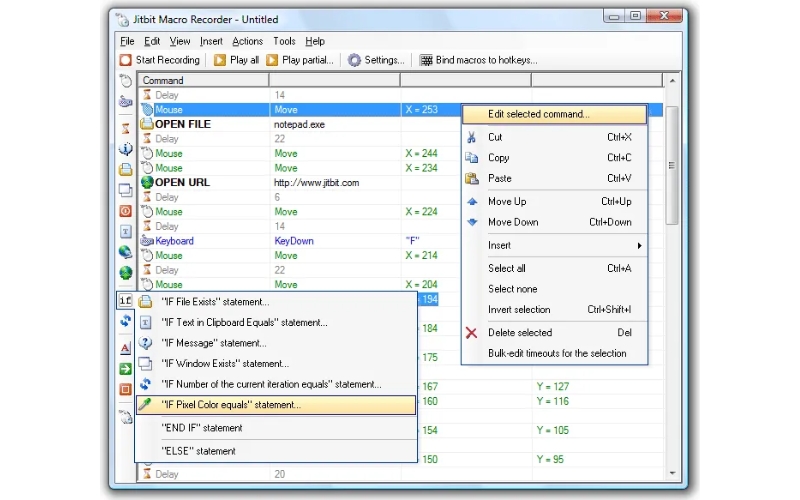Click the bottom mouse icon in sidebar

[x=126, y=417]
